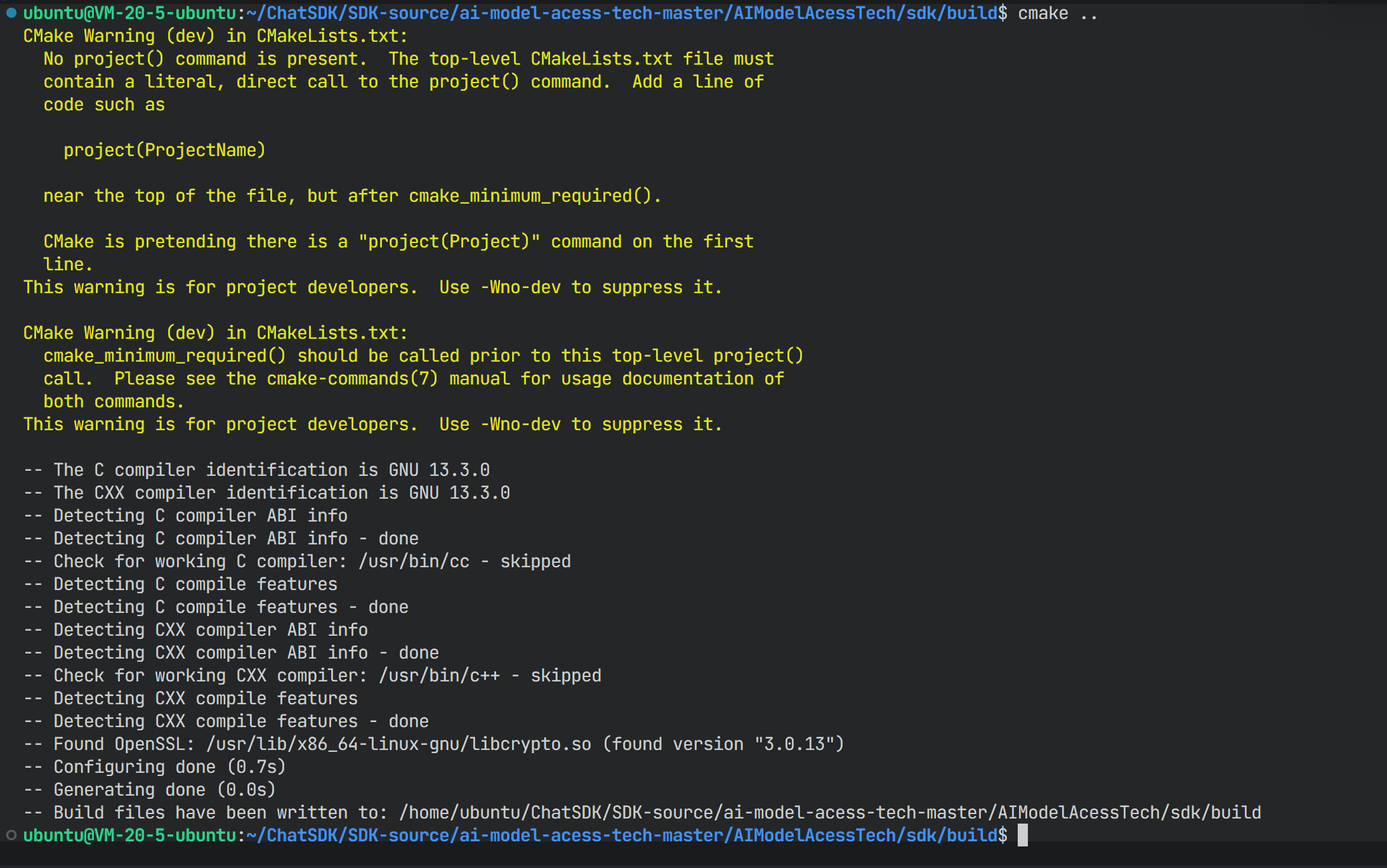
Task: Click the cmake-commands(7) manual reference
Action: point(352,379)
